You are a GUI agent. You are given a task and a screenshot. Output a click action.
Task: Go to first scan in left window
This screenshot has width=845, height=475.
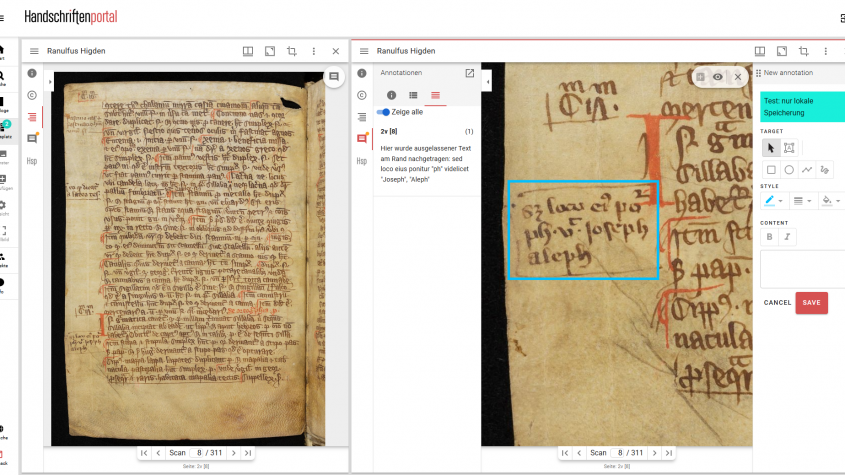[x=144, y=453]
